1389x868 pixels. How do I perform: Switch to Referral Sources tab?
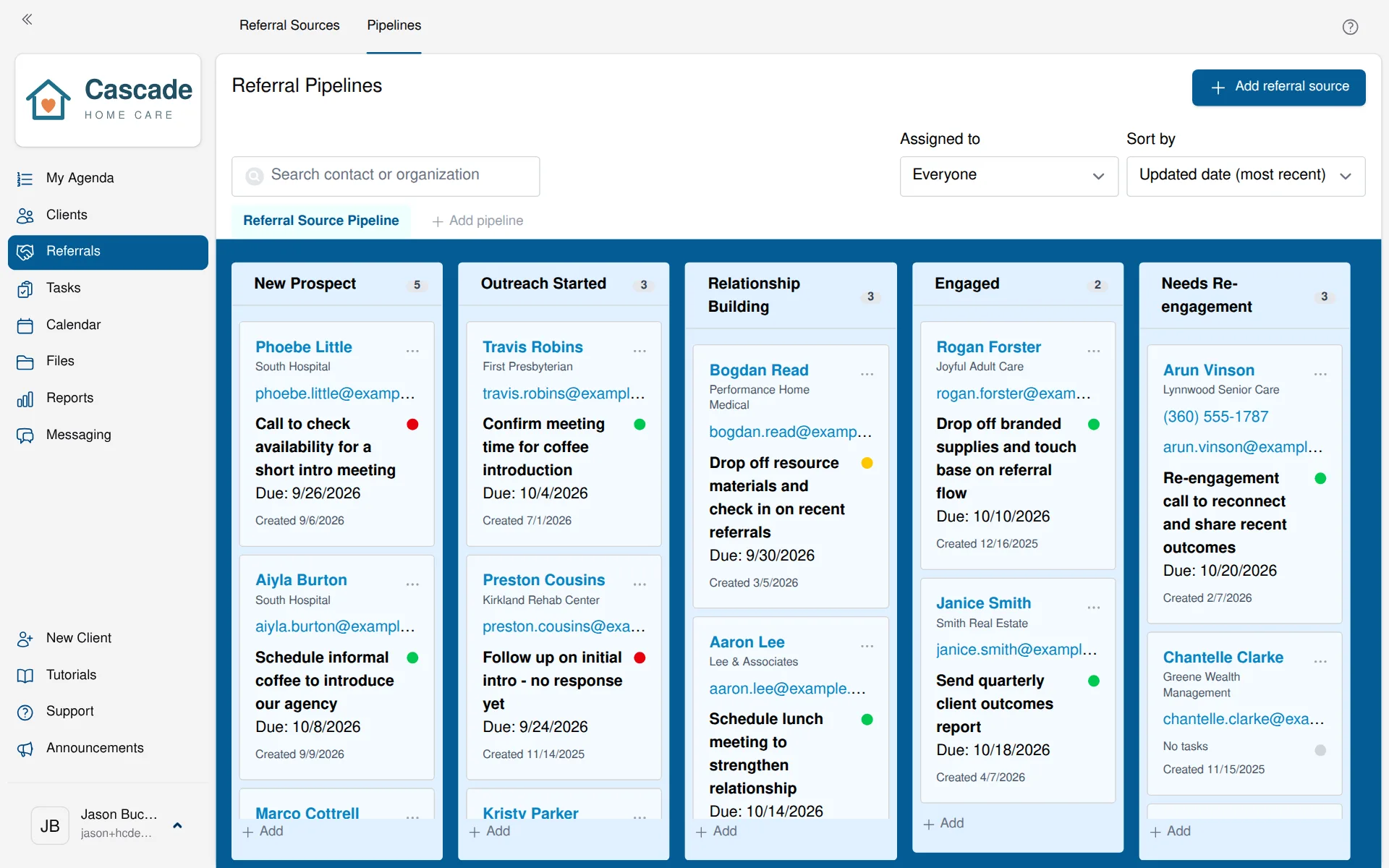pos(289,25)
